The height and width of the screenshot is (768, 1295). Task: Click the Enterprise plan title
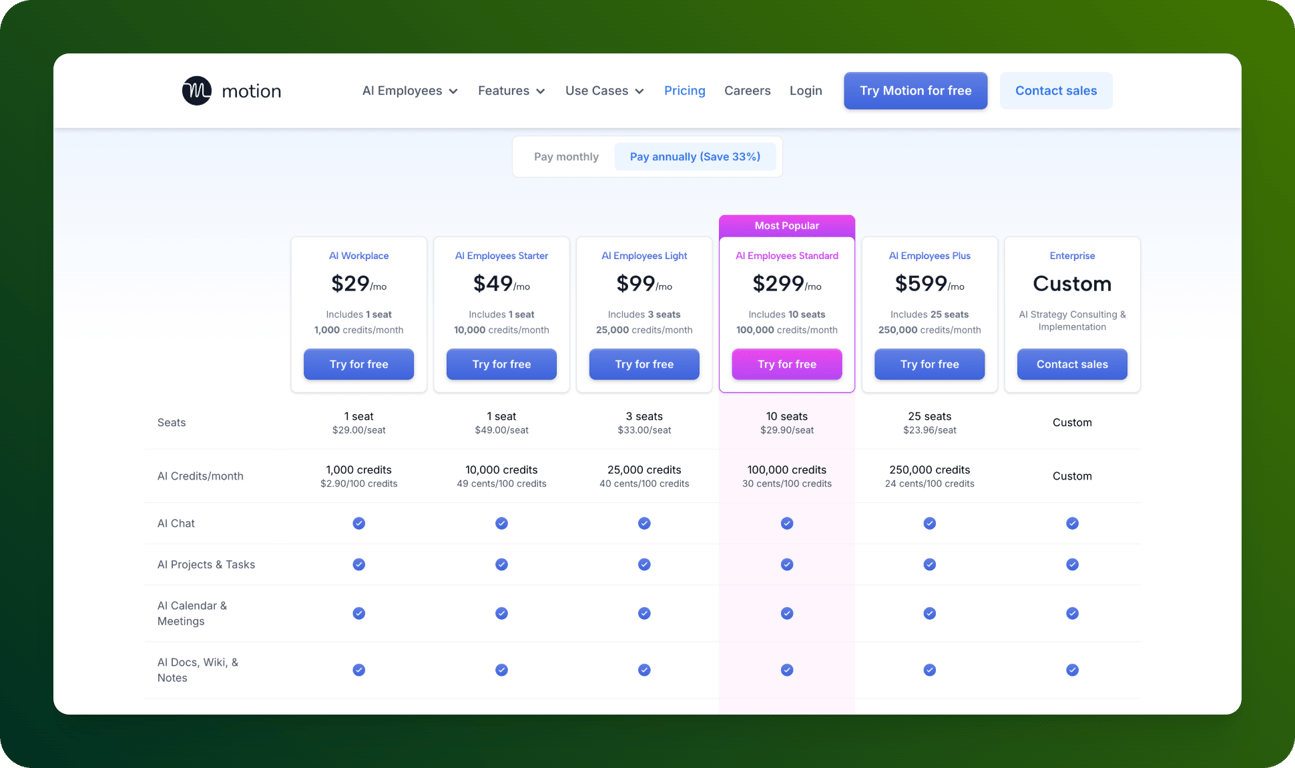pyautogui.click(x=1072, y=256)
